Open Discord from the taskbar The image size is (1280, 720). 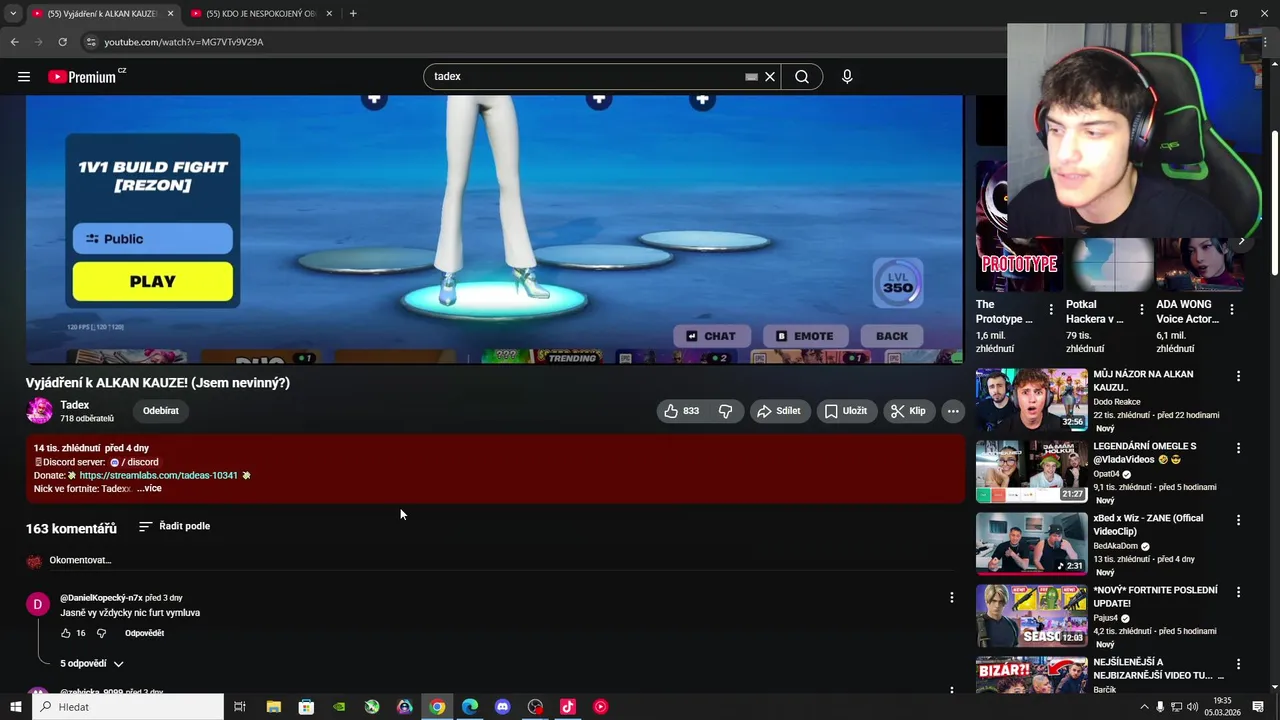click(x=502, y=707)
